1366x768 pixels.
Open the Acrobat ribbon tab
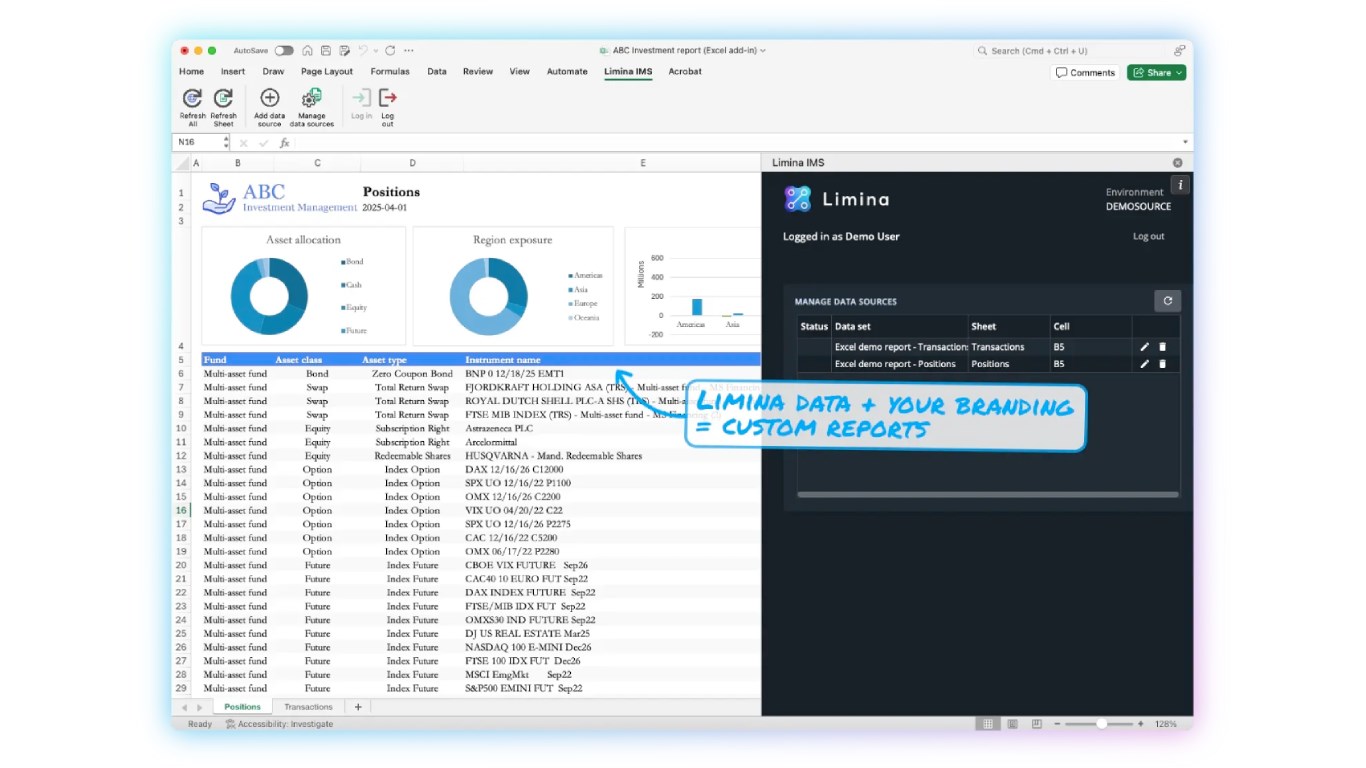(685, 72)
